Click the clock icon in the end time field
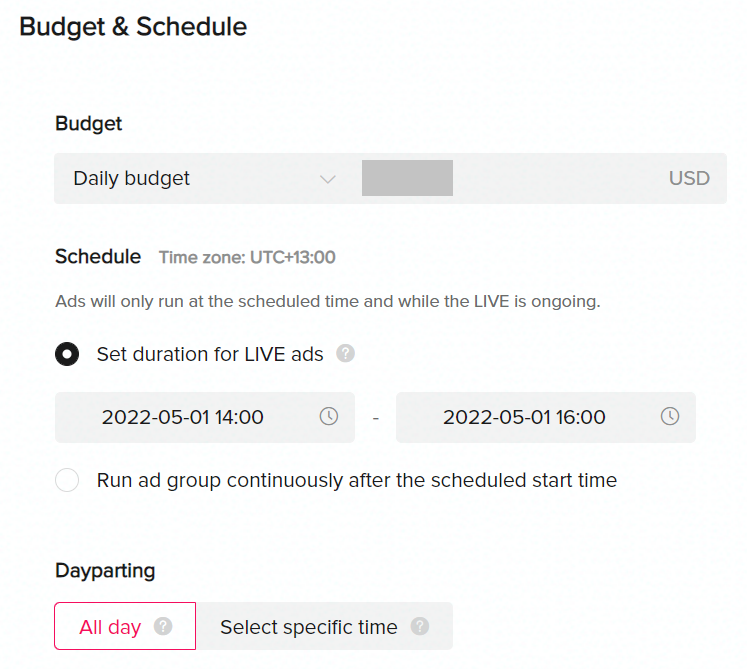This screenshot has height=669, width=747. point(670,417)
